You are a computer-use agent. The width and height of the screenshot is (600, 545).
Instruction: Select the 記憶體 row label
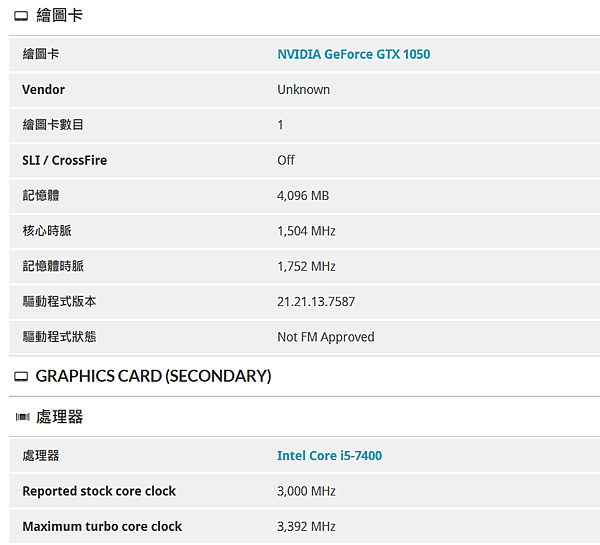pos(41,196)
